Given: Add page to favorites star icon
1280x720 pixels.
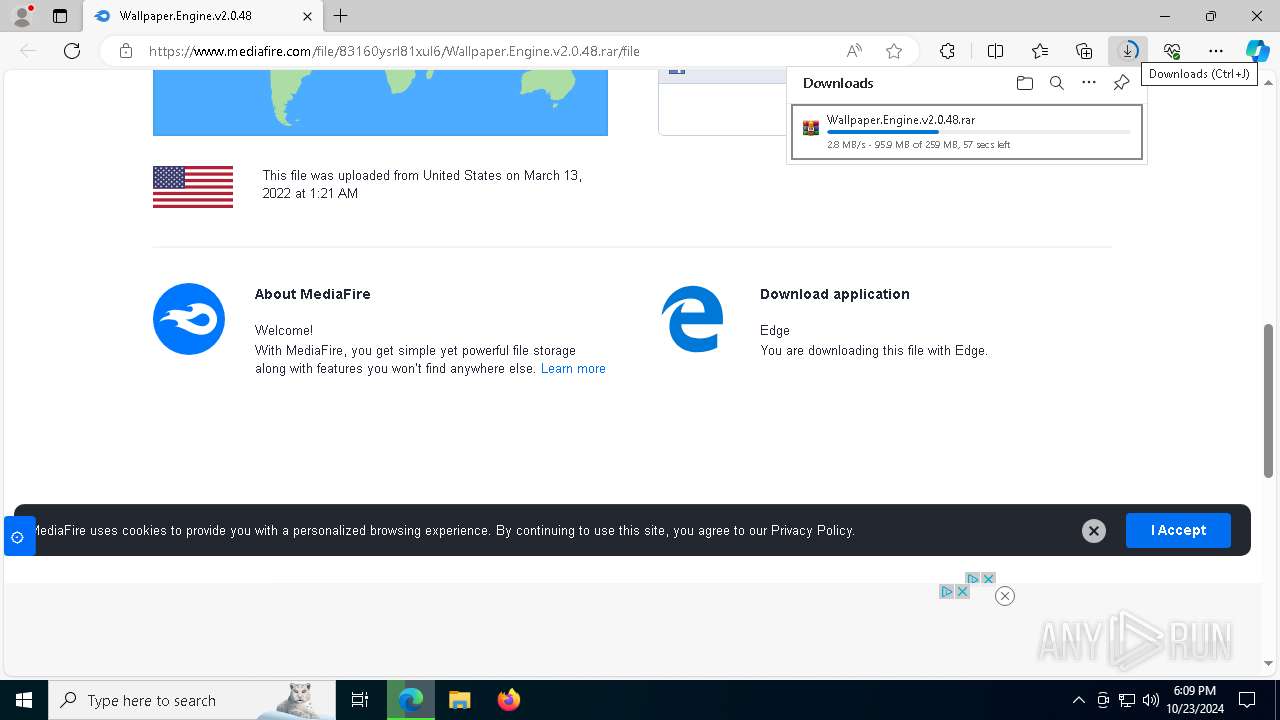Looking at the screenshot, I should click(x=894, y=51).
